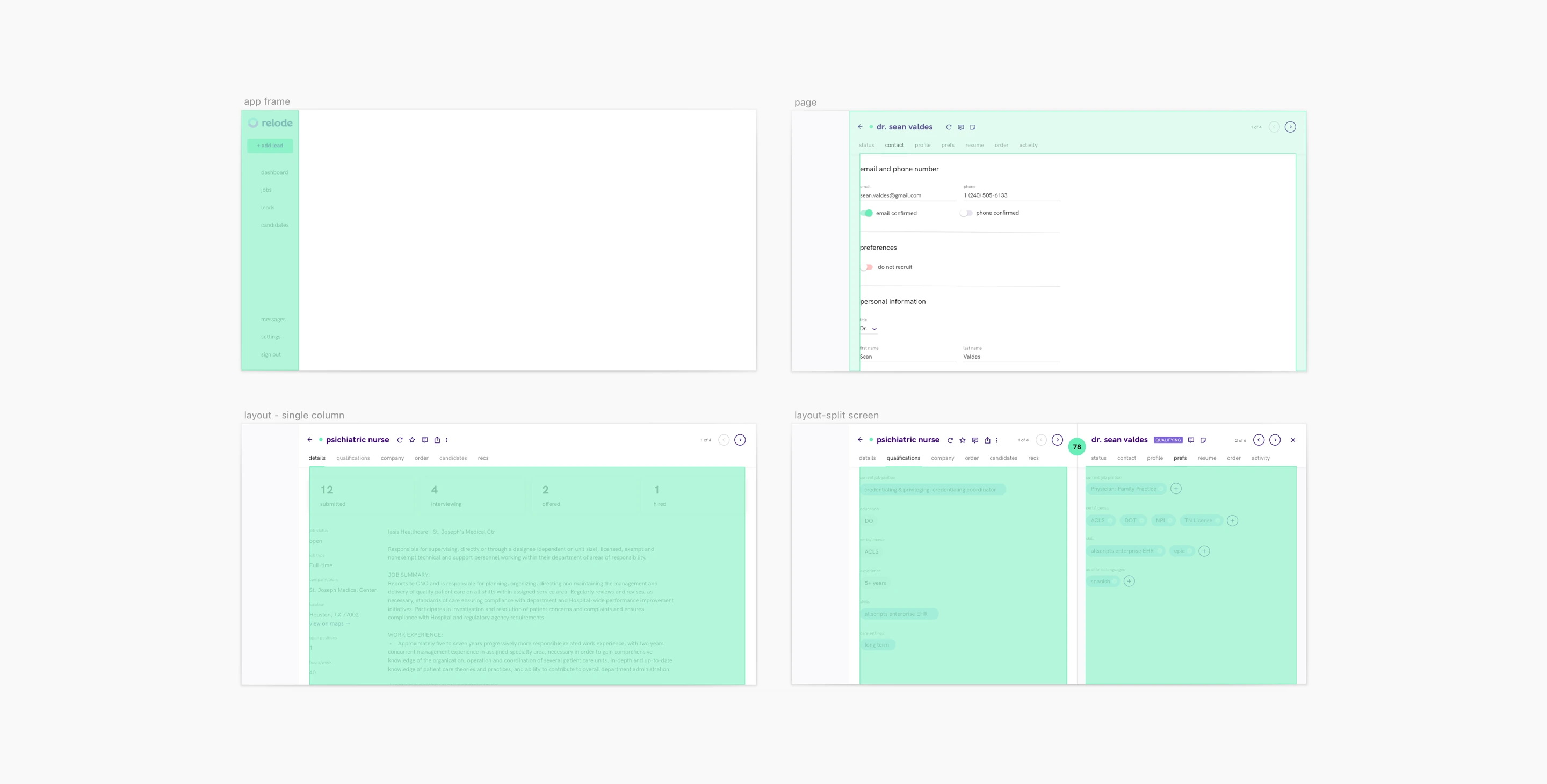Refresh psichiatric nurse in split screen layout
The width and height of the screenshot is (1547, 784).
click(950, 440)
